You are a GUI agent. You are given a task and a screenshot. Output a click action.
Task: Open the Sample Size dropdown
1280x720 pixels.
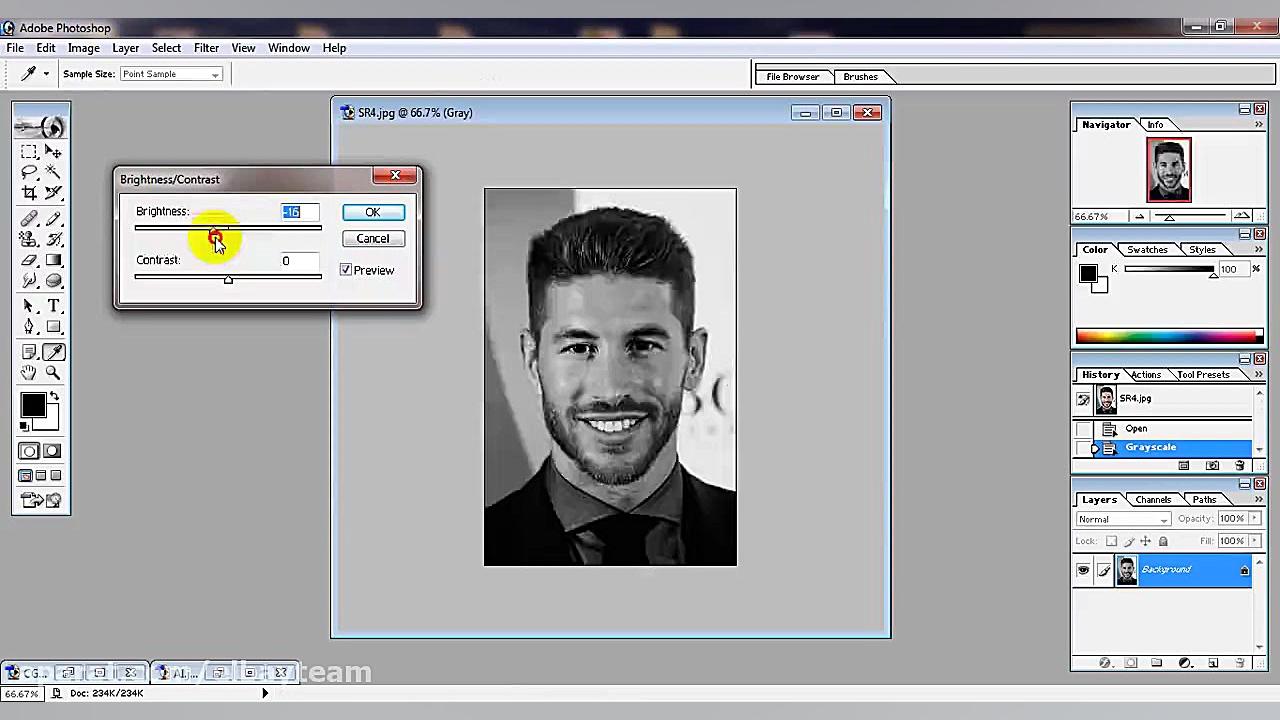click(171, 74)
